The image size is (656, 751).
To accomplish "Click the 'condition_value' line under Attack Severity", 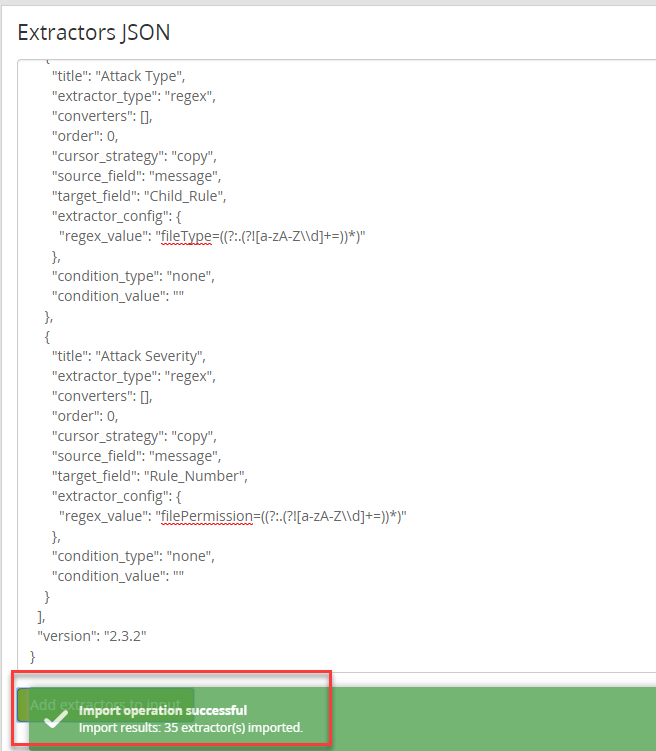I will [118, 576].
